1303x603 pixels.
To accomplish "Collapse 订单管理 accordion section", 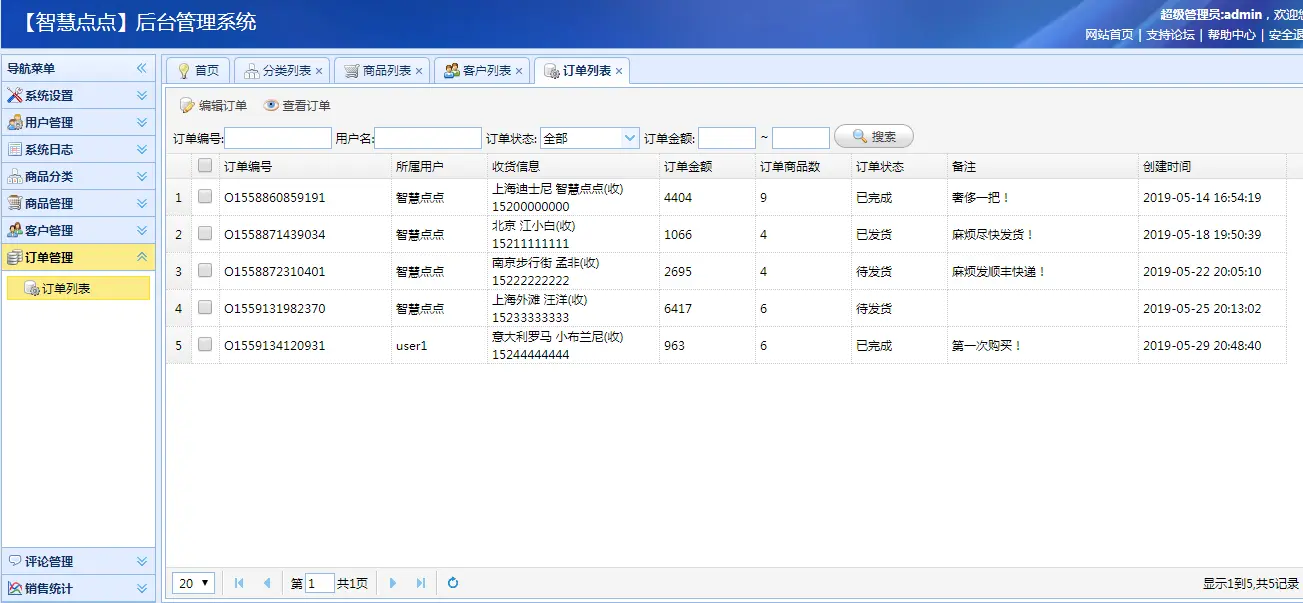I will point(142,258).
